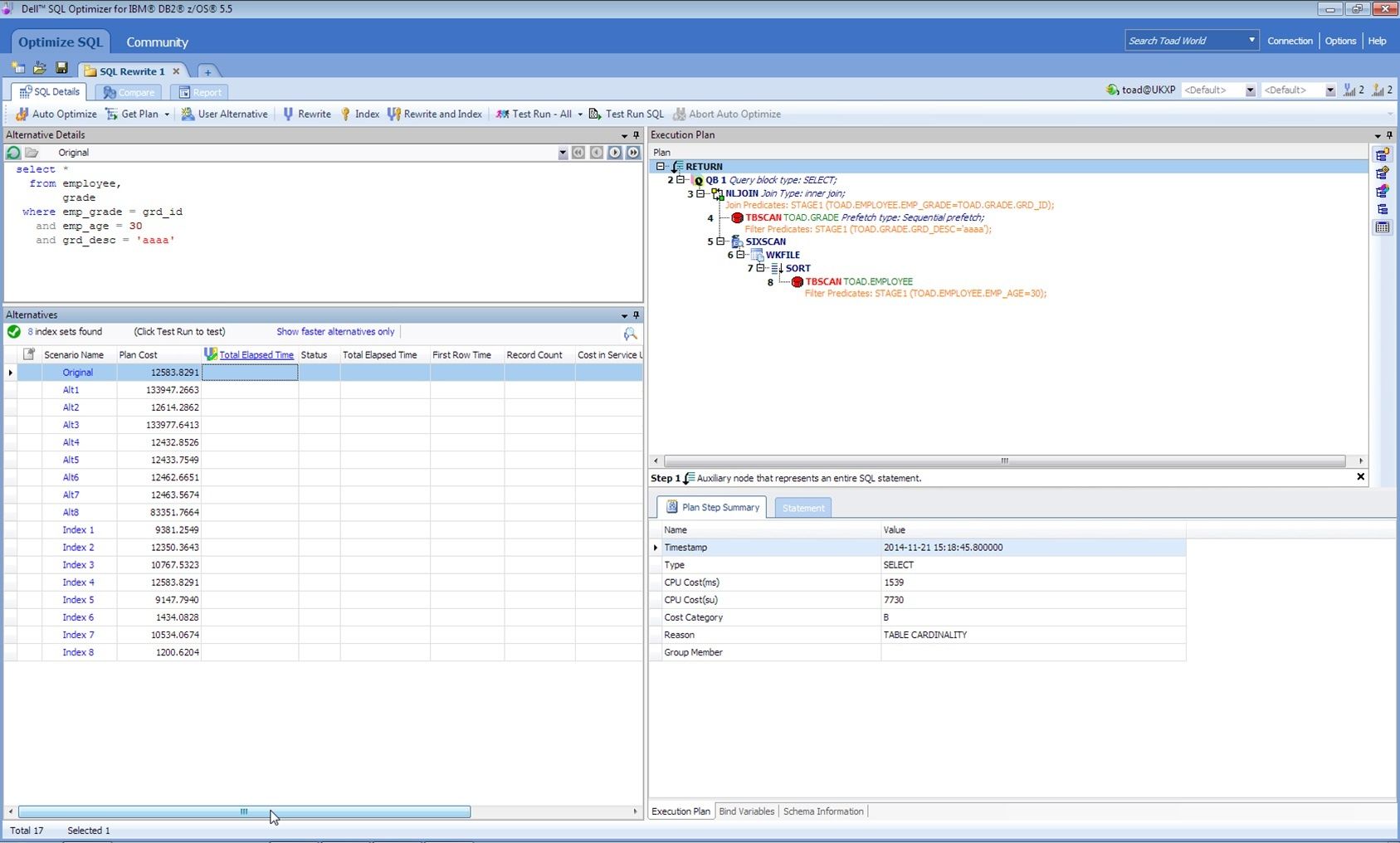
Task: Pin the Execution Plan panel
Action: [1389, 135]
